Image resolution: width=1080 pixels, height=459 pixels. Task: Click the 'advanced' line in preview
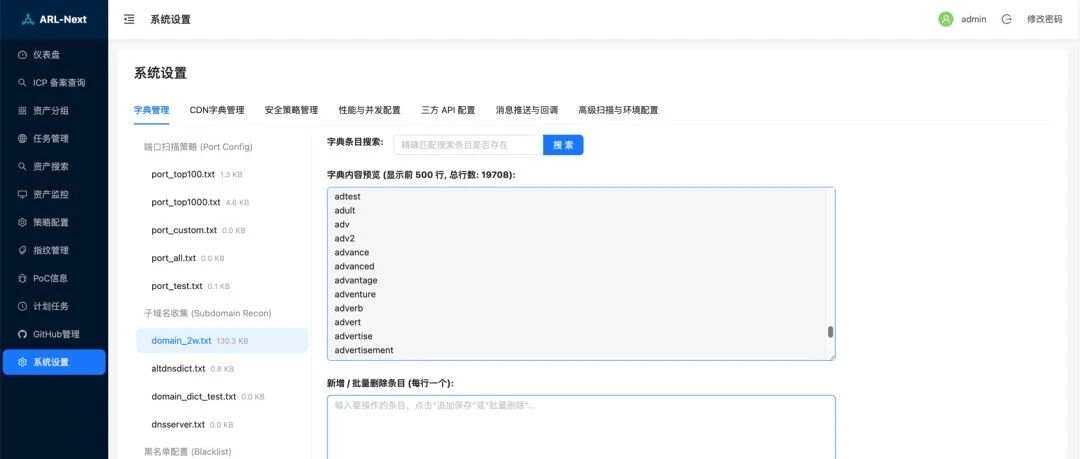pos(355,266)
